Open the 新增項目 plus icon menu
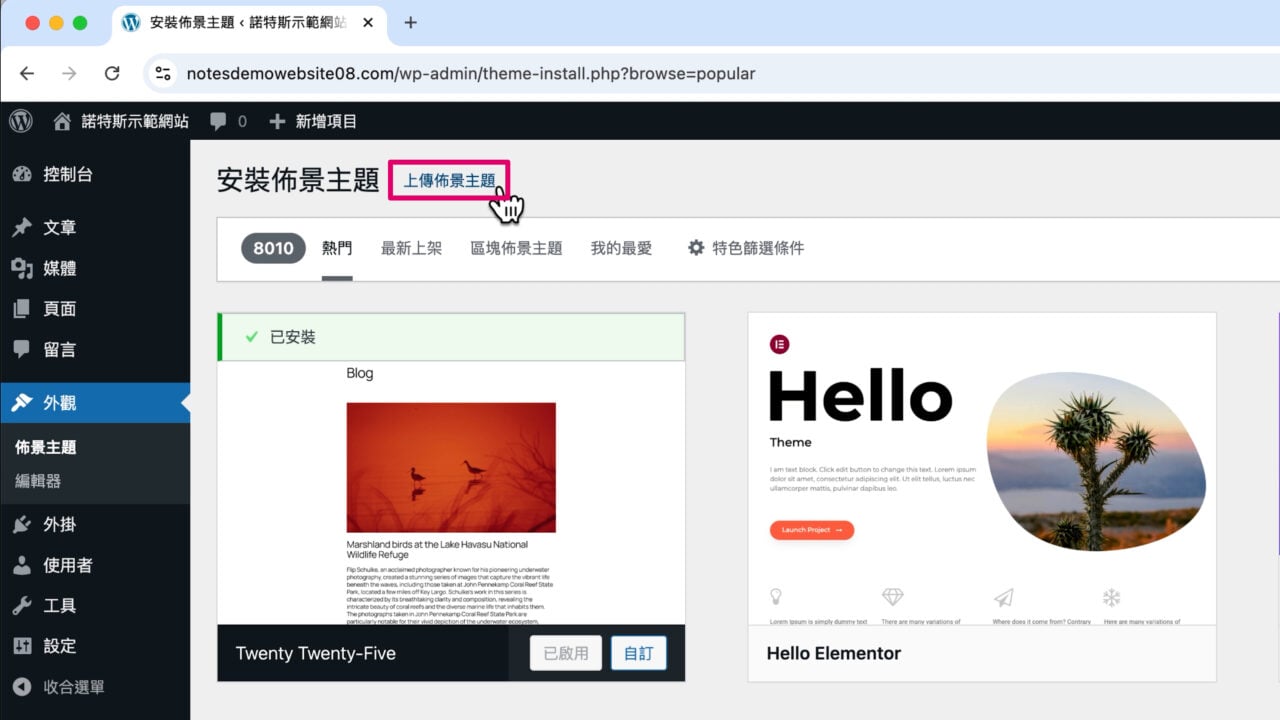 [275, 120]
